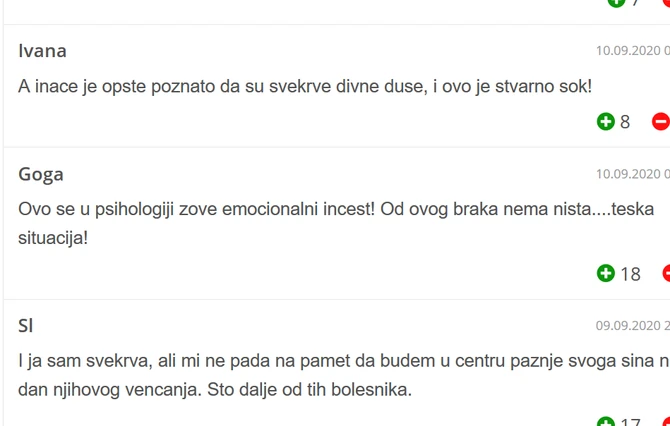Click the username Goga
This screenshot has width=670, height=426.
pyautogui.click(x=41, y=174)
